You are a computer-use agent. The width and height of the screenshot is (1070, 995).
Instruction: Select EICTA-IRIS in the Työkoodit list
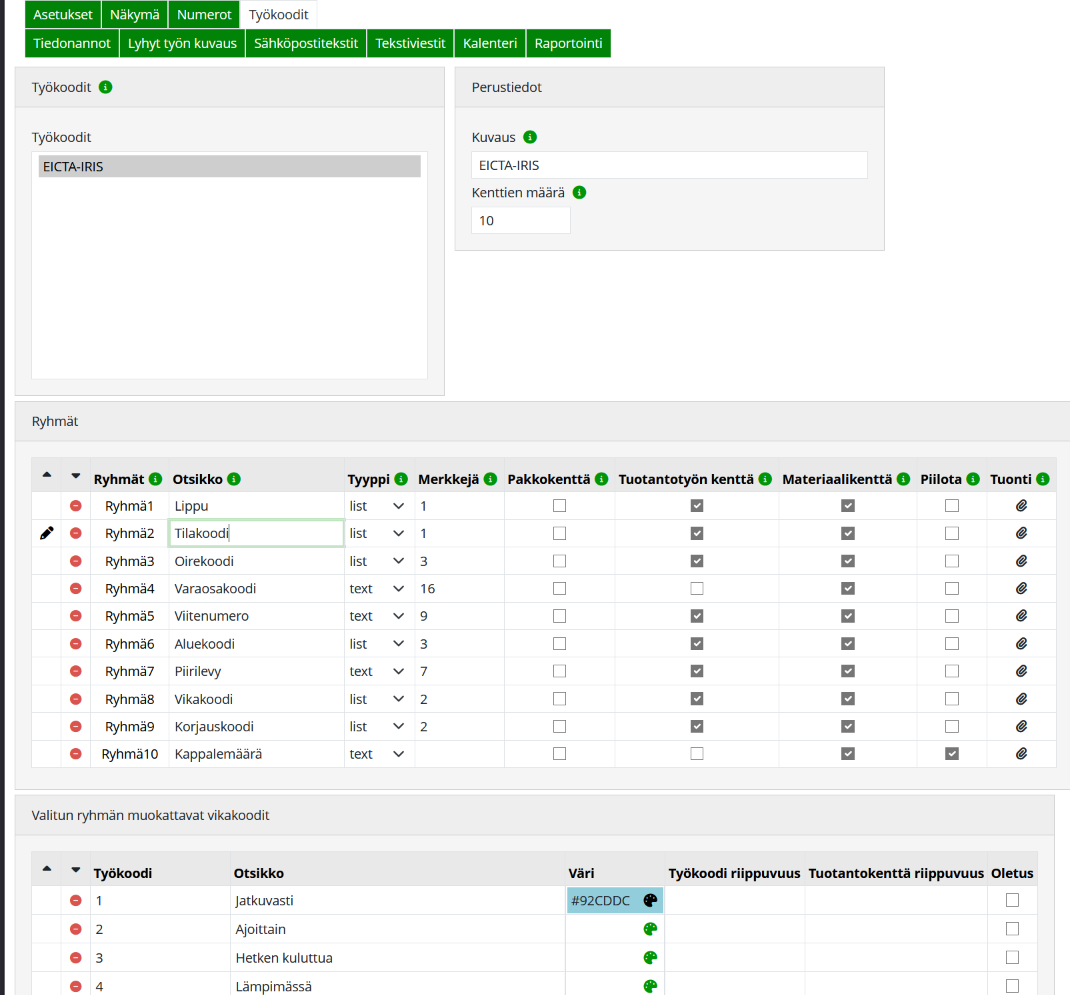coord(229,166)
